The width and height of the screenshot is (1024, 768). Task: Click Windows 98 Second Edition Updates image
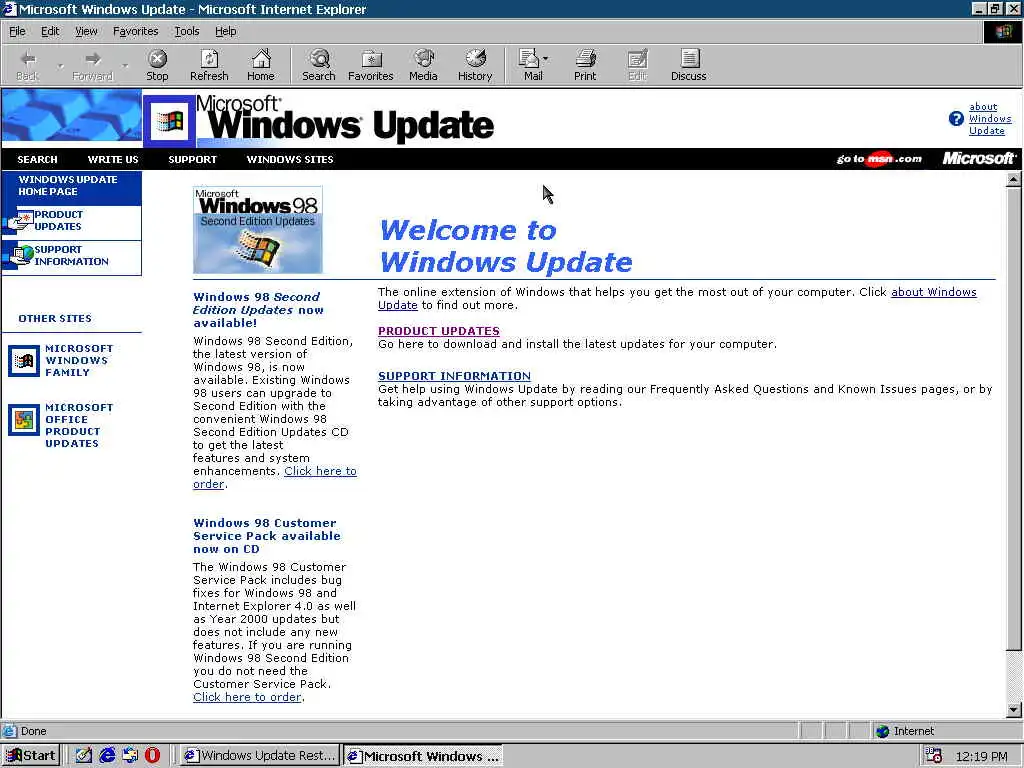point(258,230)
